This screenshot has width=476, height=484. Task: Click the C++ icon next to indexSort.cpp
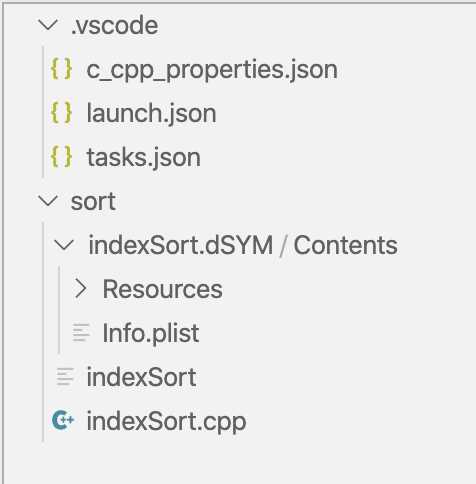pos(63,421)
